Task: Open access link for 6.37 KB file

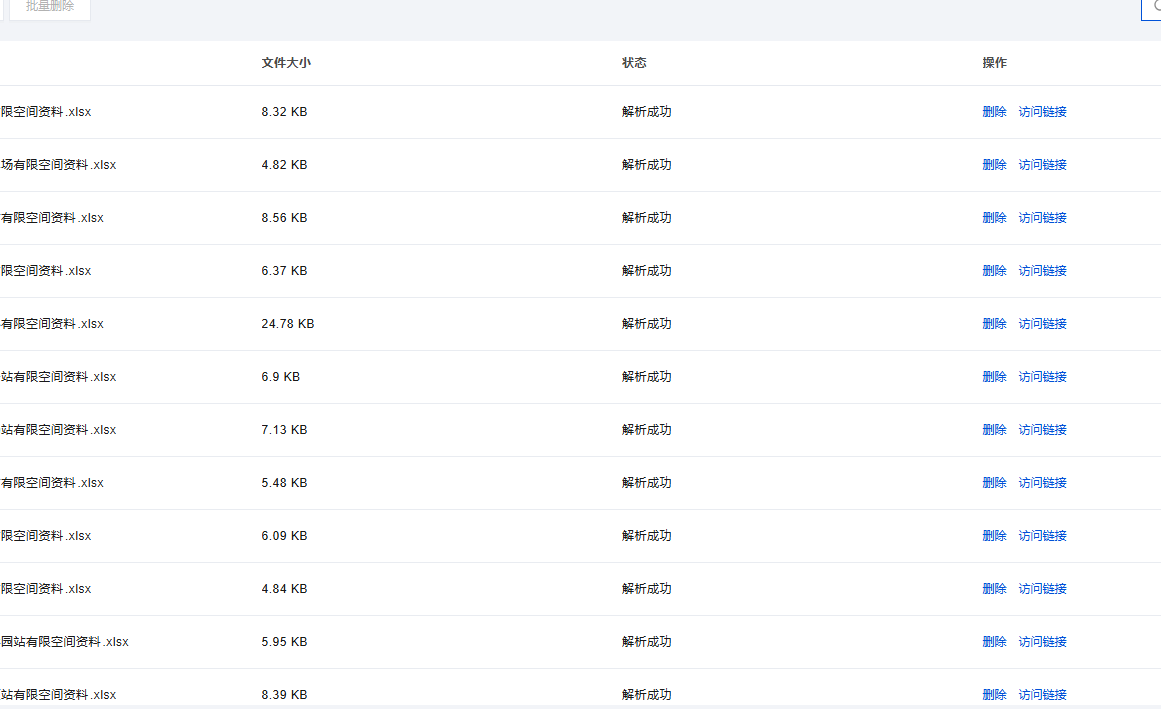Action: click(1042, 271)
